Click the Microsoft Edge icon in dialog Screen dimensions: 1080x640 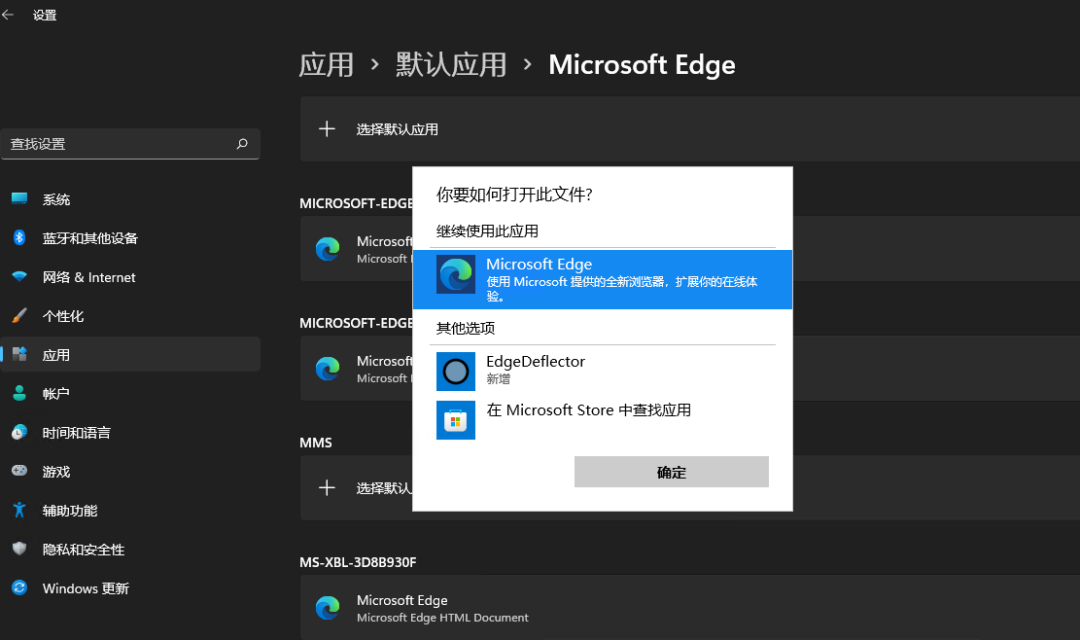[455, 274]
